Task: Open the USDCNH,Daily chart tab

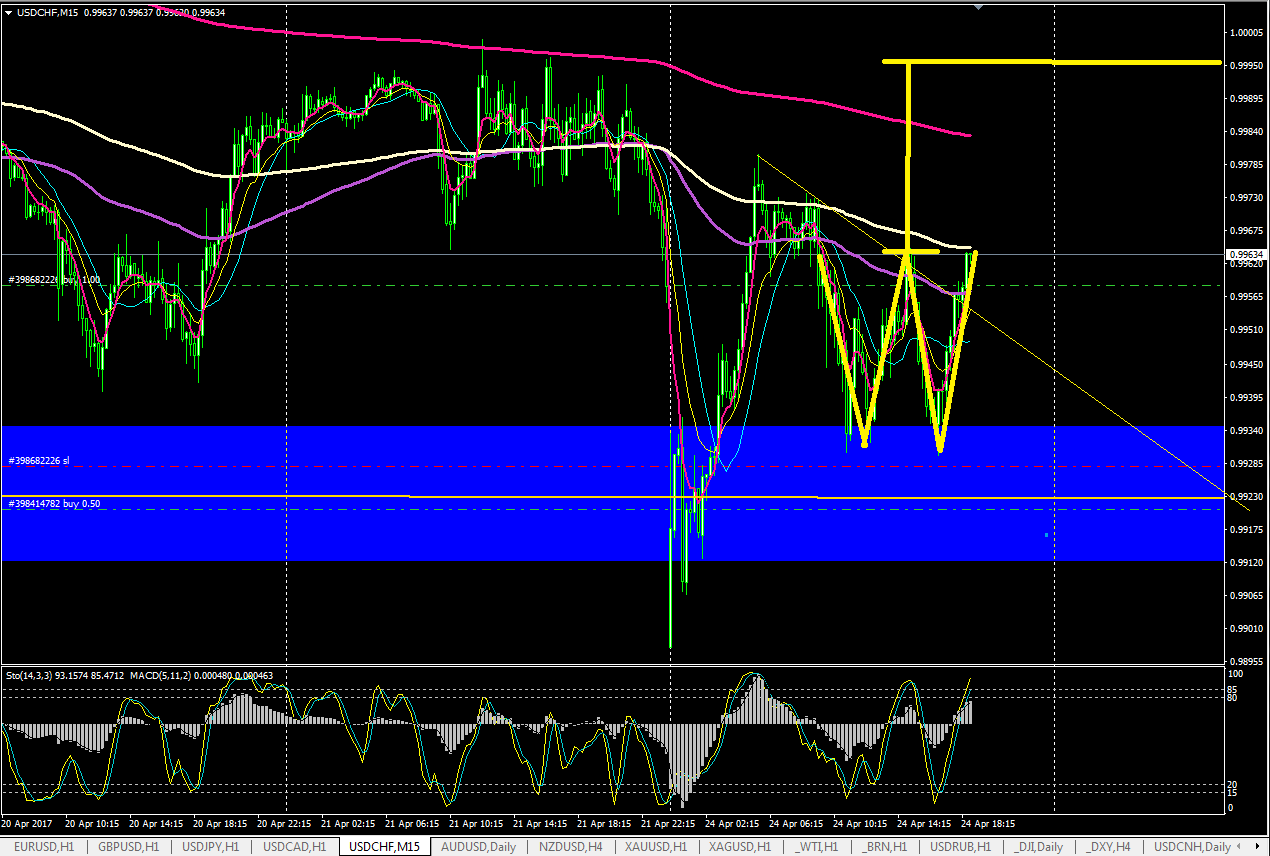Action: click(1191, 847)
